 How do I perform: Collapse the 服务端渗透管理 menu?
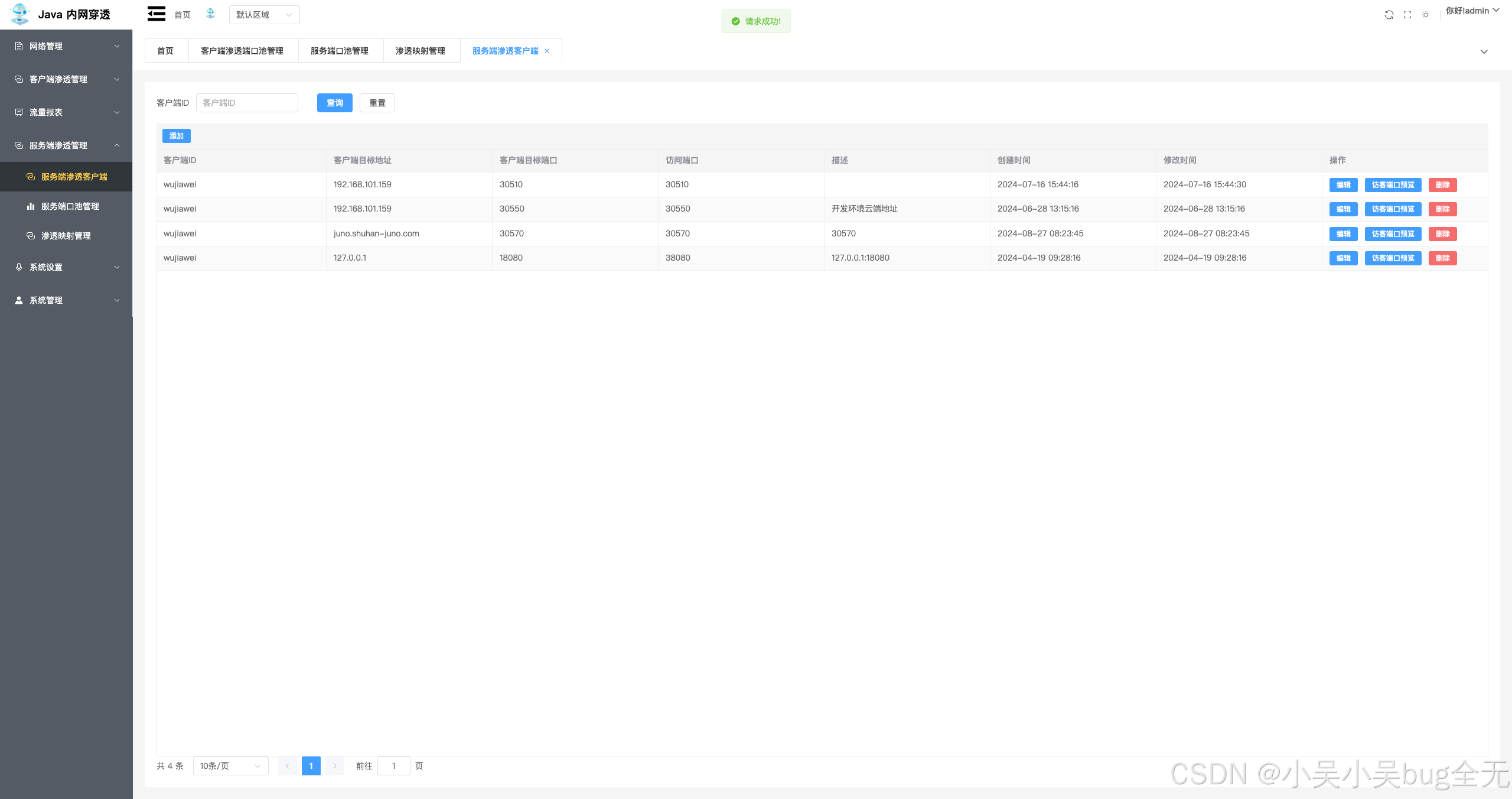coord(117,145)
